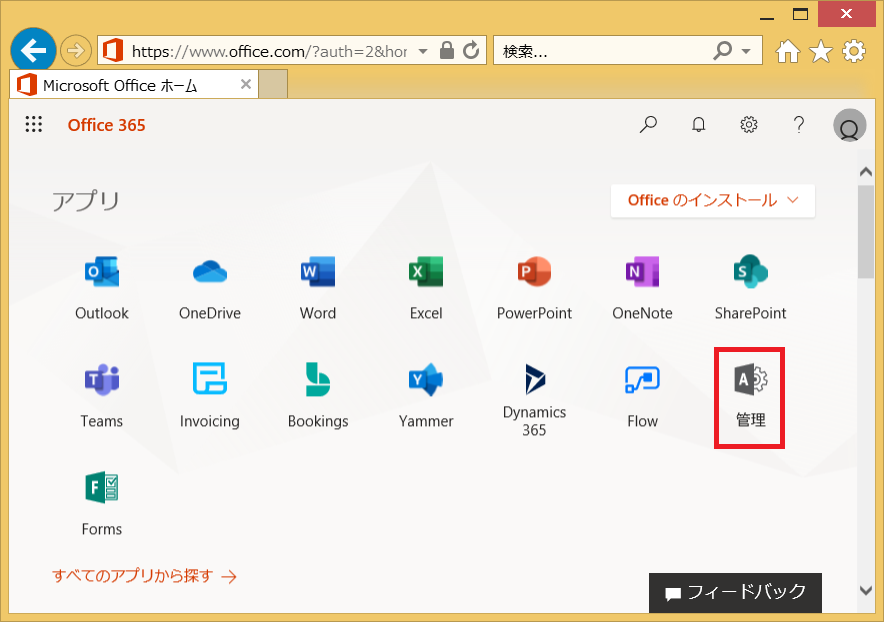Open the フィードバック button
This screenshot has width=884, height=622.
click(735, 593)
